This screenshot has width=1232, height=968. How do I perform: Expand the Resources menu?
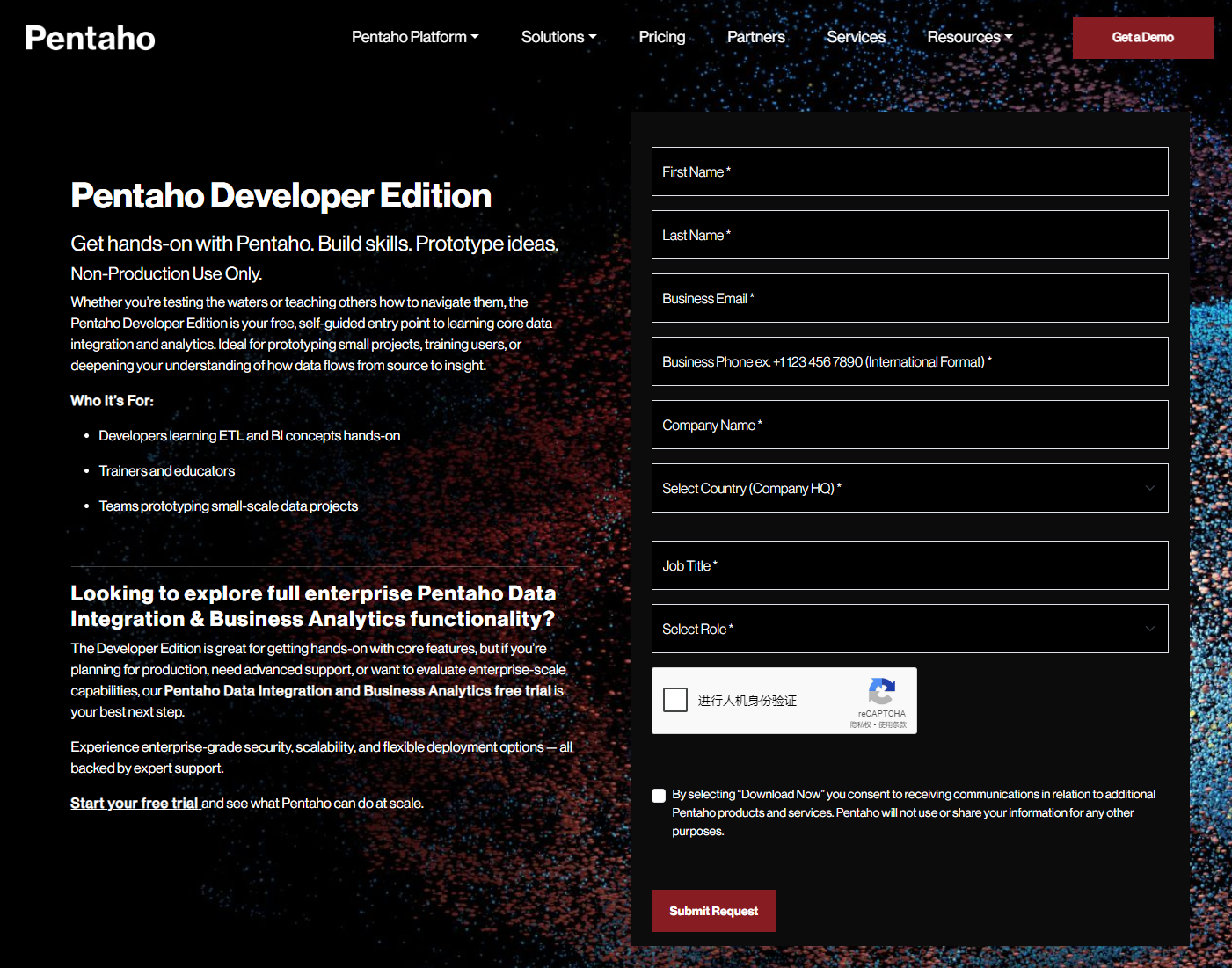tap(970, 37)
